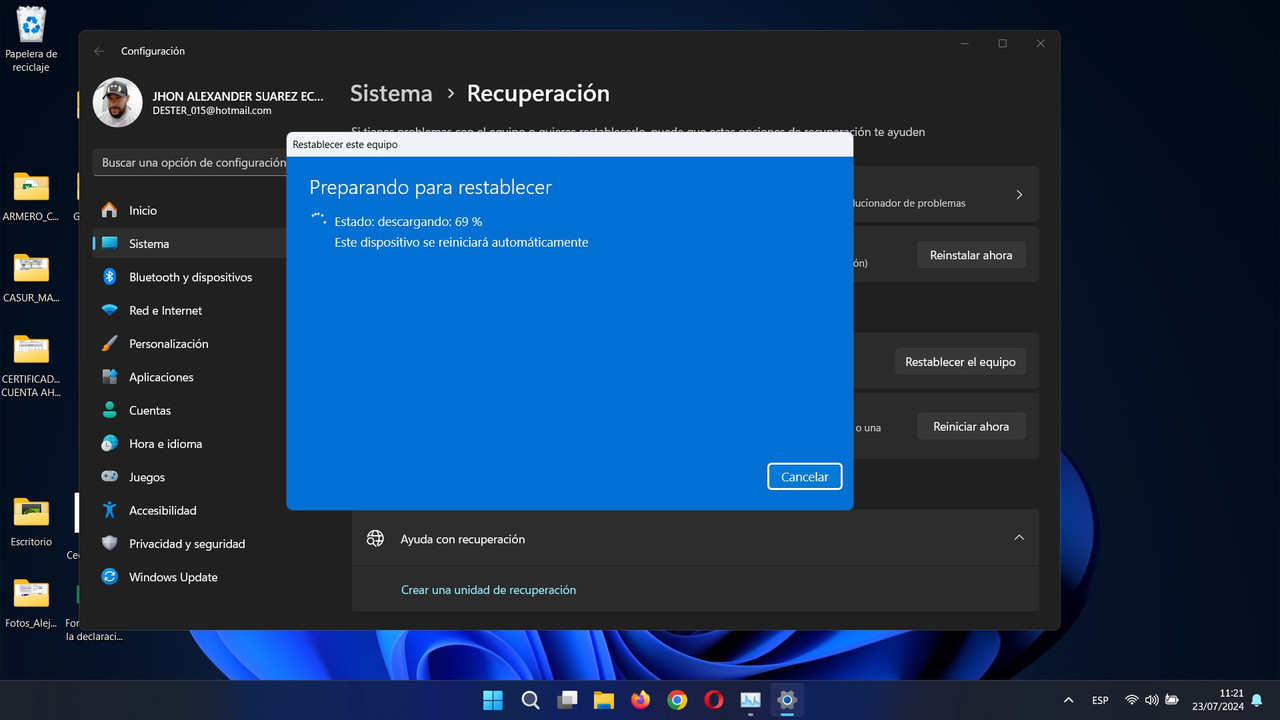The width and height of the screenshot is (1280, 720).
Task: Open the notification bell in the taskbar
Action: pos(1257,700)
